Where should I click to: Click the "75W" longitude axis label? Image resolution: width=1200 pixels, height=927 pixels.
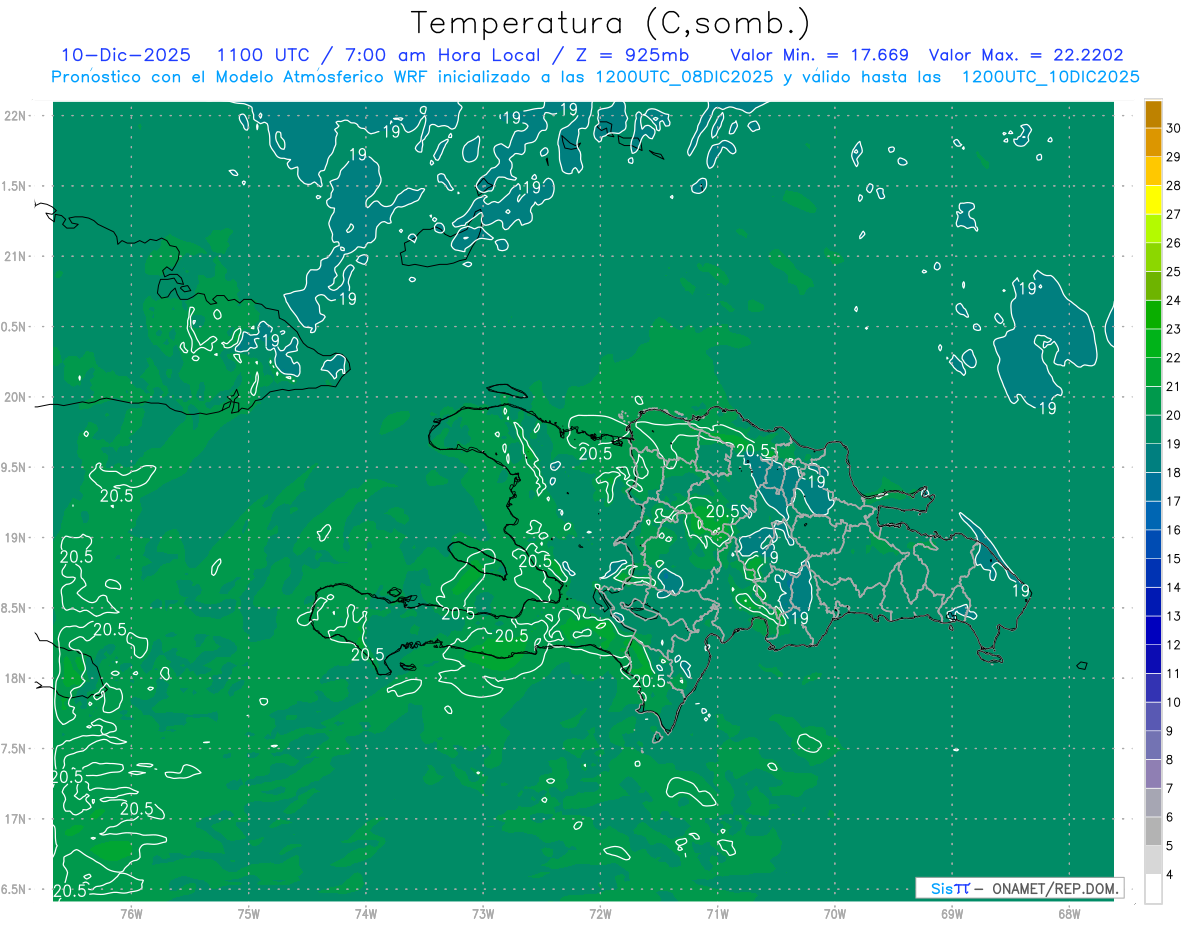248,914
